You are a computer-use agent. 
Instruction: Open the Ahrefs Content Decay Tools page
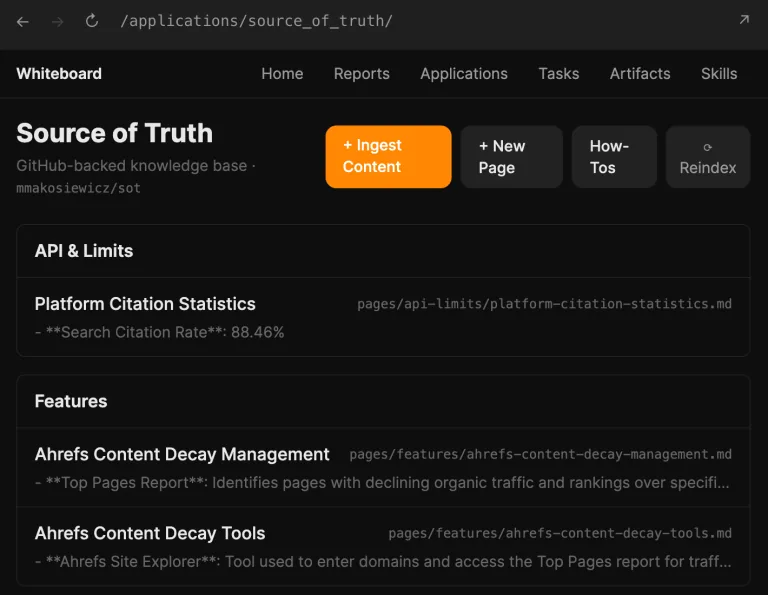(150, 533)
